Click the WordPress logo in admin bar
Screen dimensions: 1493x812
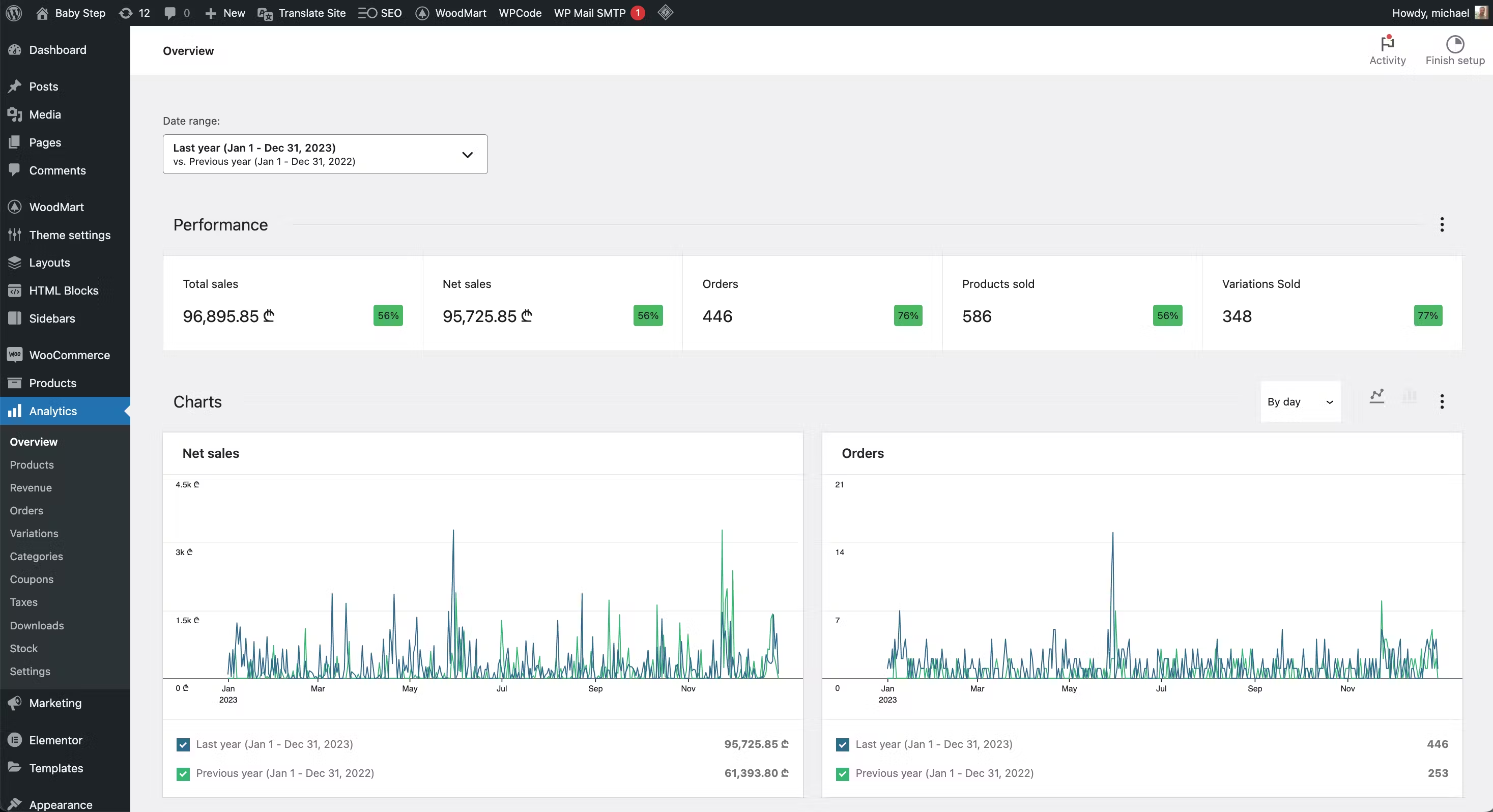click(x=14, y=13)
